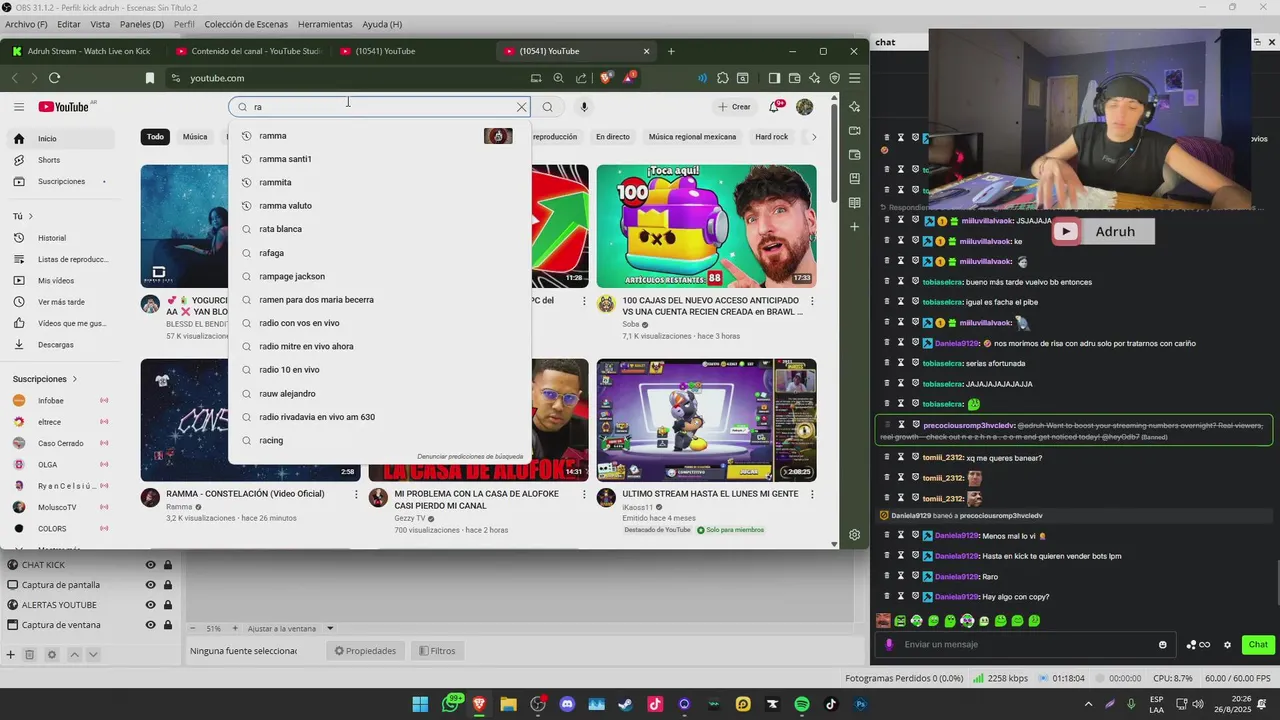Open the 100 CAJAS Brawl video thumbnail
Viewport: 1280px width, 720px height.
click(706, 226)
